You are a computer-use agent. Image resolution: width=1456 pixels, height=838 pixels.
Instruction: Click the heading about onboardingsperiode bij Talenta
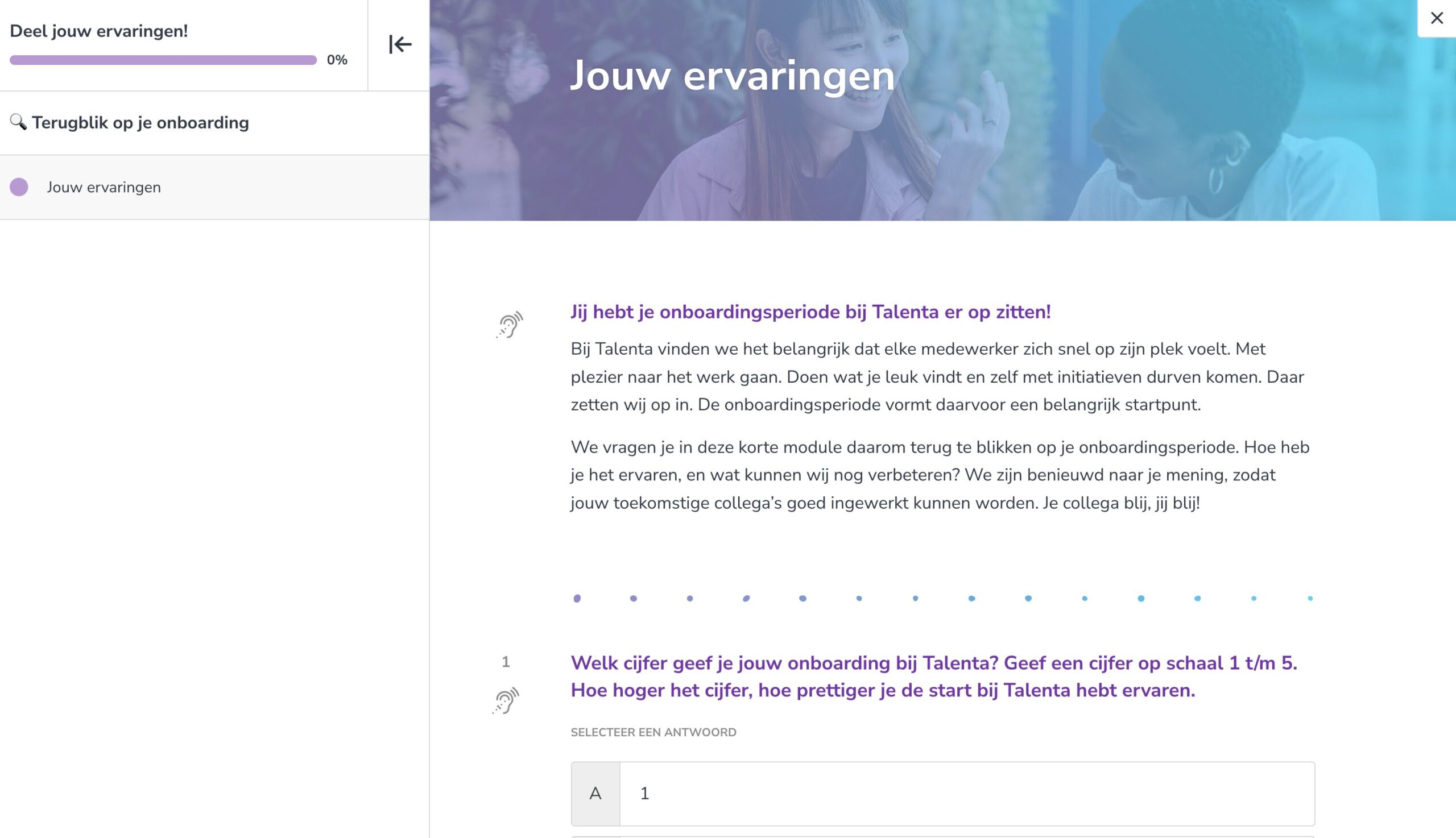click(810, 312)
